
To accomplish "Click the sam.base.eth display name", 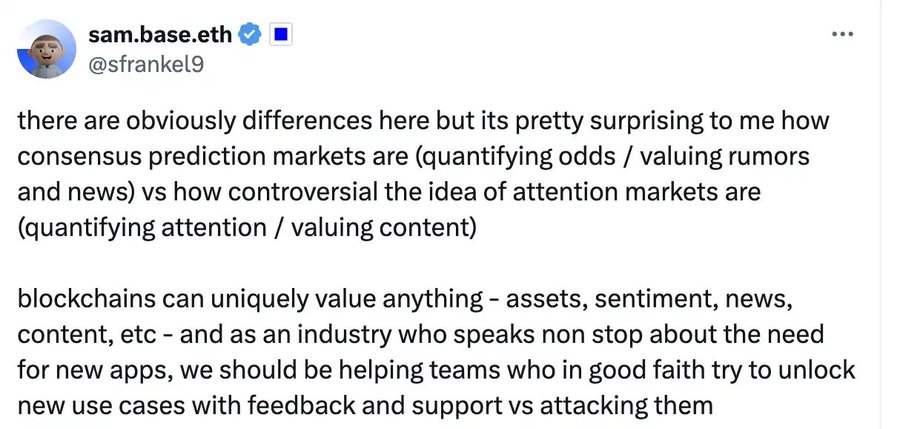I will [160, 35].
